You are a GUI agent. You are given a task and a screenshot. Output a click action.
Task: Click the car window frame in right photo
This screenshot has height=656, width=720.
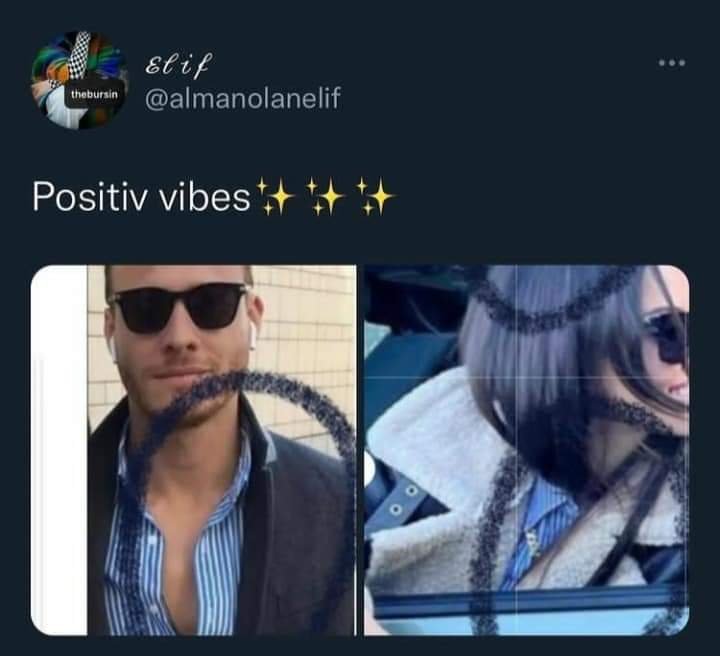coord(526,598)
